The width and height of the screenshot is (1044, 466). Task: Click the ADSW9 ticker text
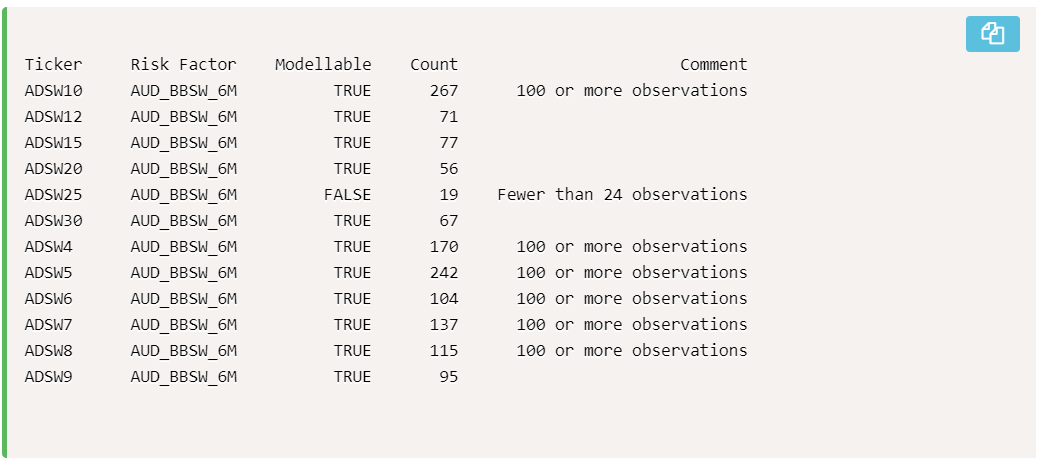[x=49, y=377]
